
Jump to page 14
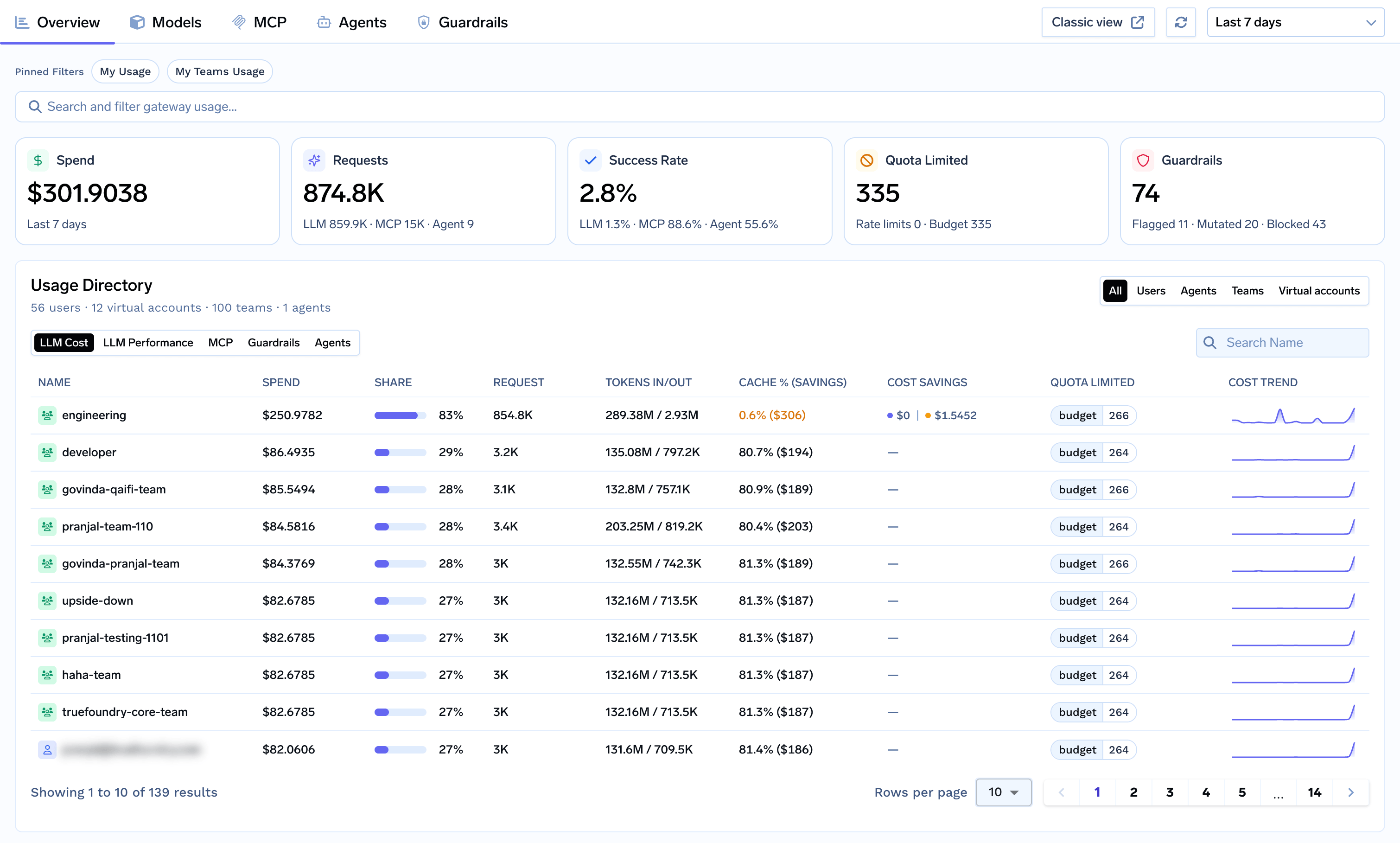click(x=1314, y=792)
